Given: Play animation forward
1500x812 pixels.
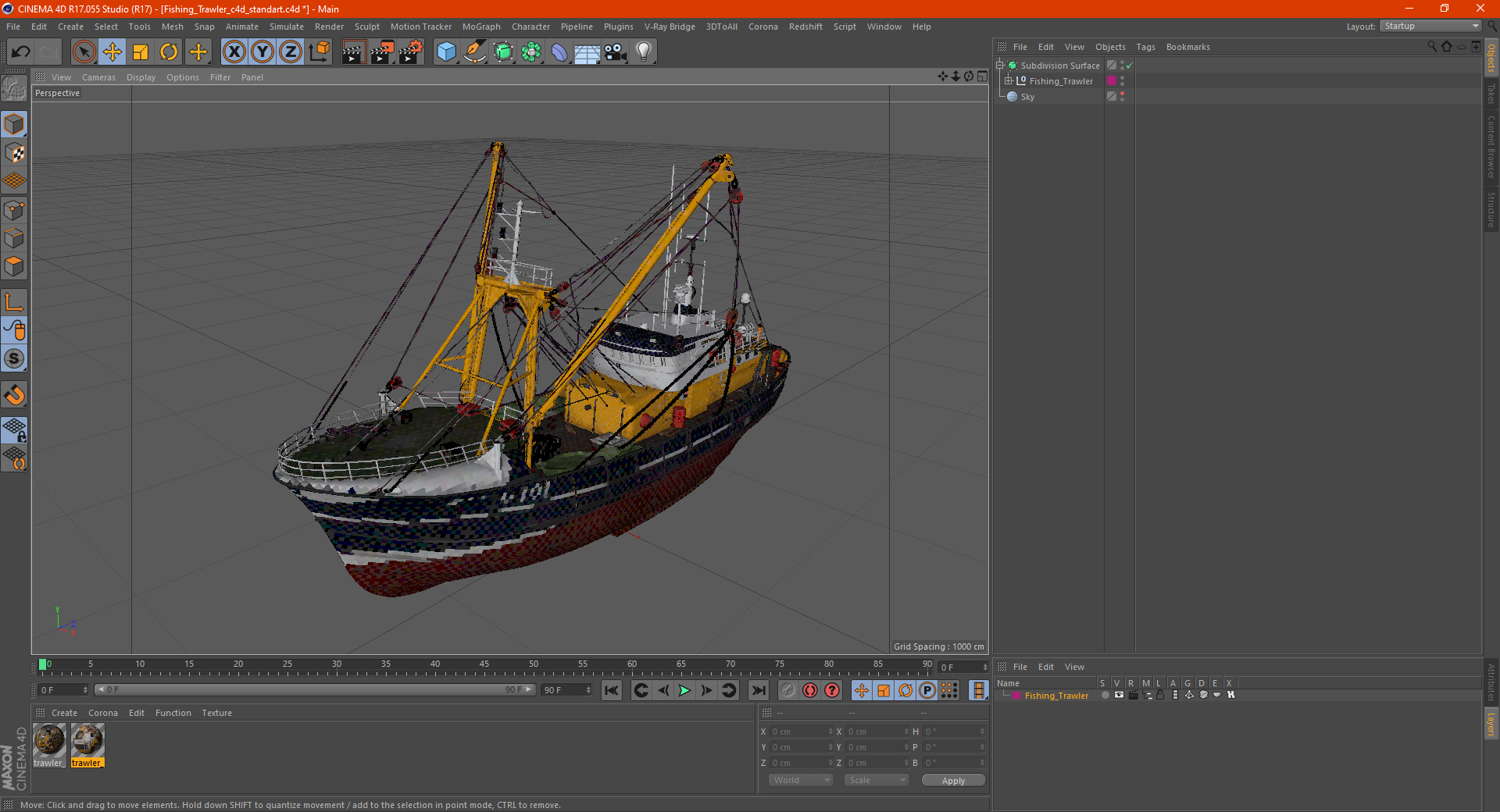Looking at the screenshot, I should pyautogui.click(x=684, y=690).
